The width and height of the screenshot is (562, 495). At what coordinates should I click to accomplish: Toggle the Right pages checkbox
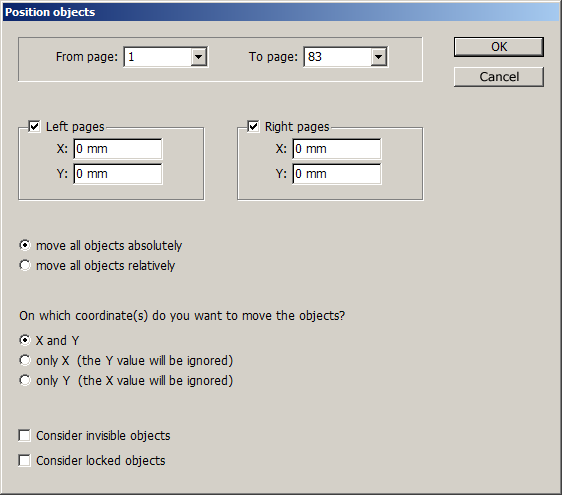pos(253,127)
